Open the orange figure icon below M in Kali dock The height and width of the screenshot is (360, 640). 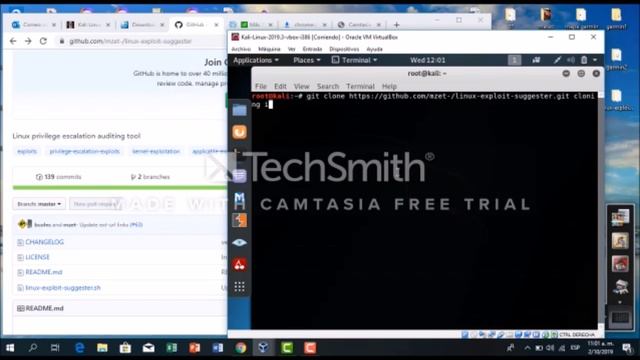coord(240,220)
